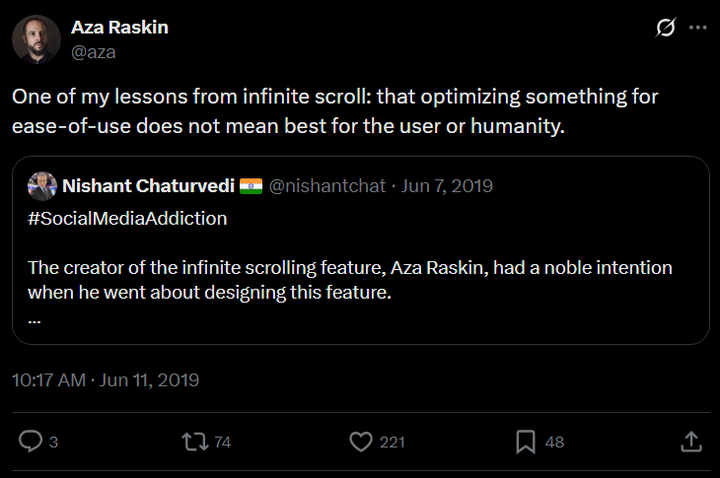Open the three-dot more options menu

point(697,28)
